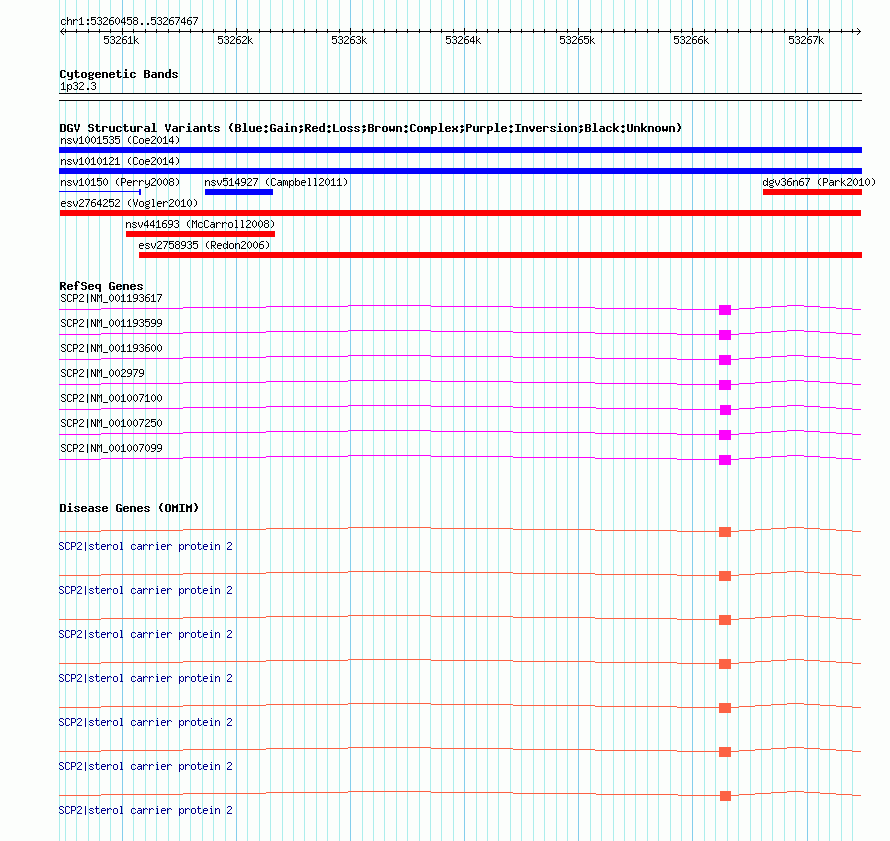Open the nsv441693 (McCarroll2008) variant label
Viewport: 890px width, 841px height.
pyautogui.click(x=200, y=224)
